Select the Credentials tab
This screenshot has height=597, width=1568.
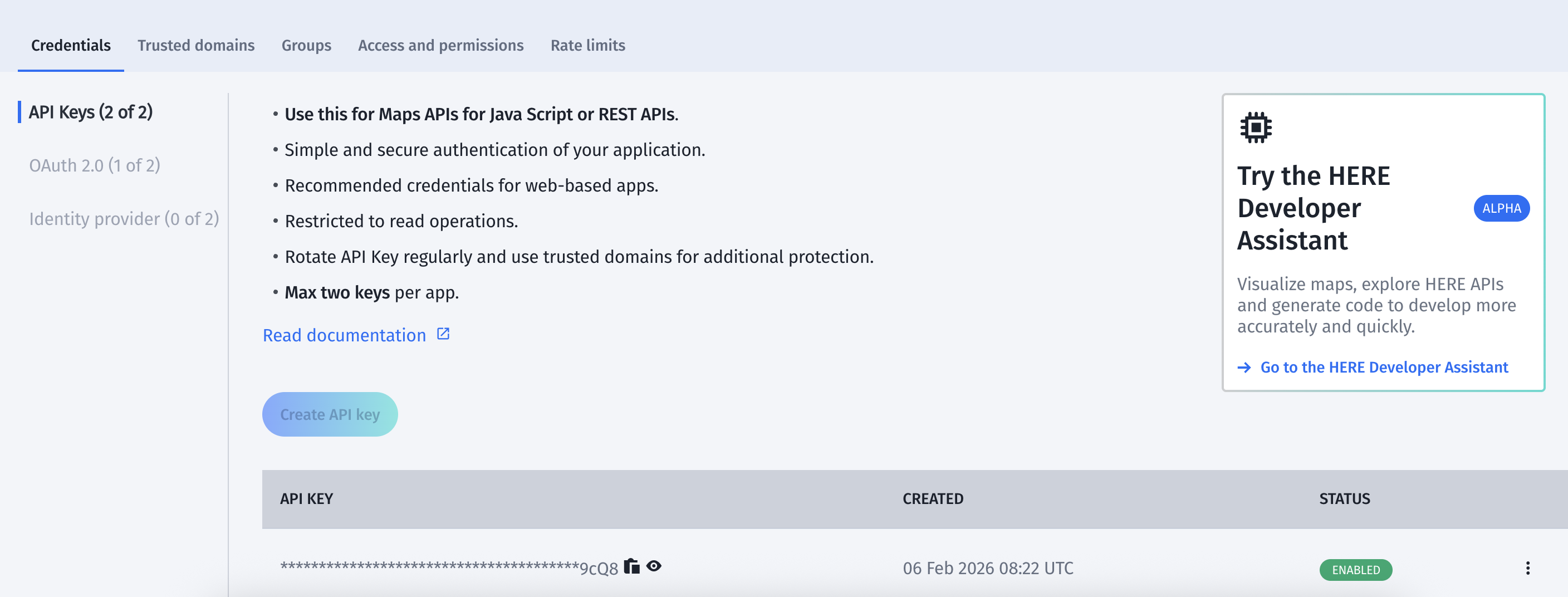(71, 45)
